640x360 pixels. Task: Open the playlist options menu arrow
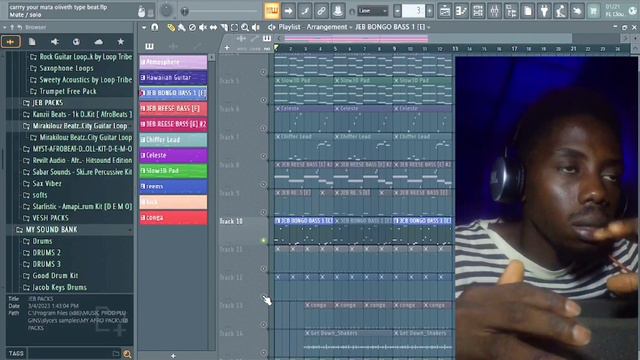click(x=144, y=27)
